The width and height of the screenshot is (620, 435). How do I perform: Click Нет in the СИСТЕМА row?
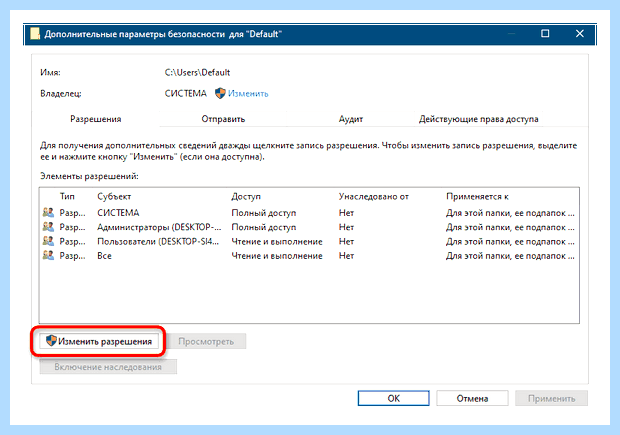click(x=346, y=213)
